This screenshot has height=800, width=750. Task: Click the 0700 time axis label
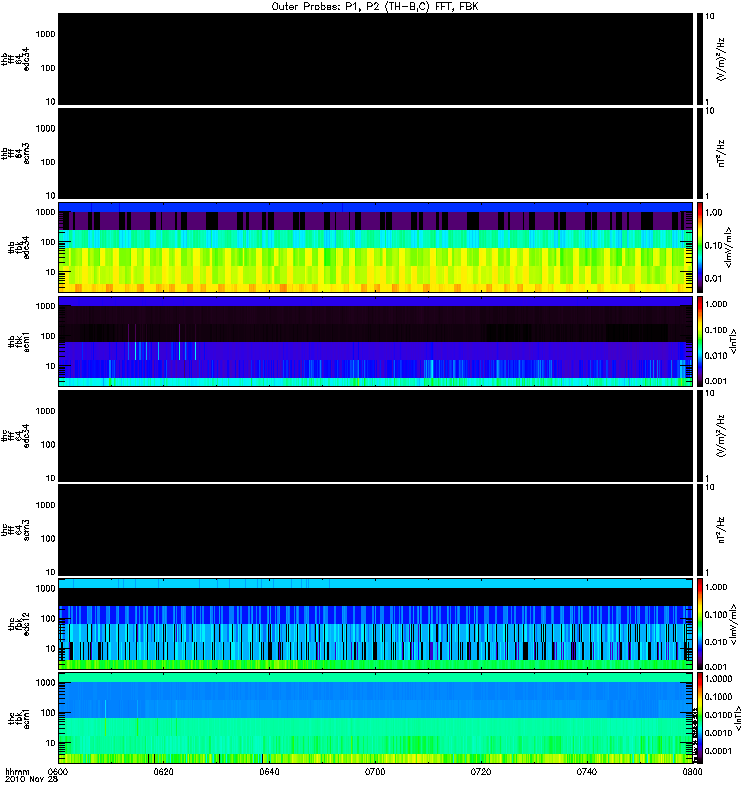(375, 772)
